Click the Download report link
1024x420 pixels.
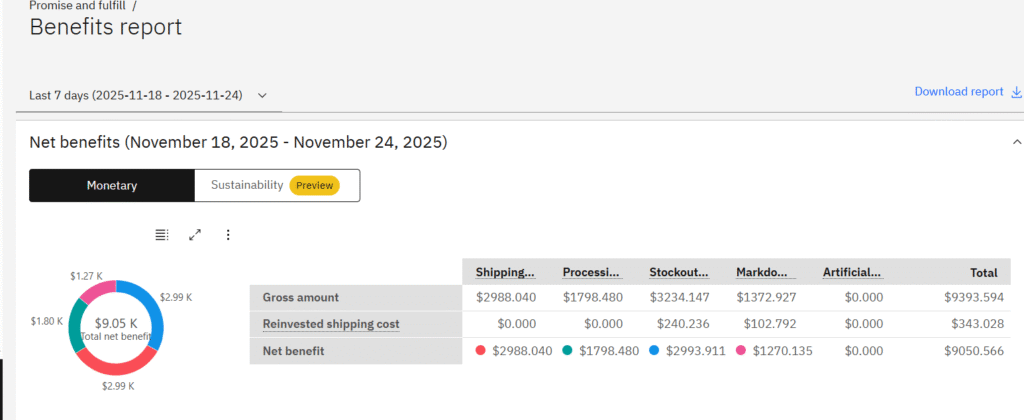click(958, 92)
